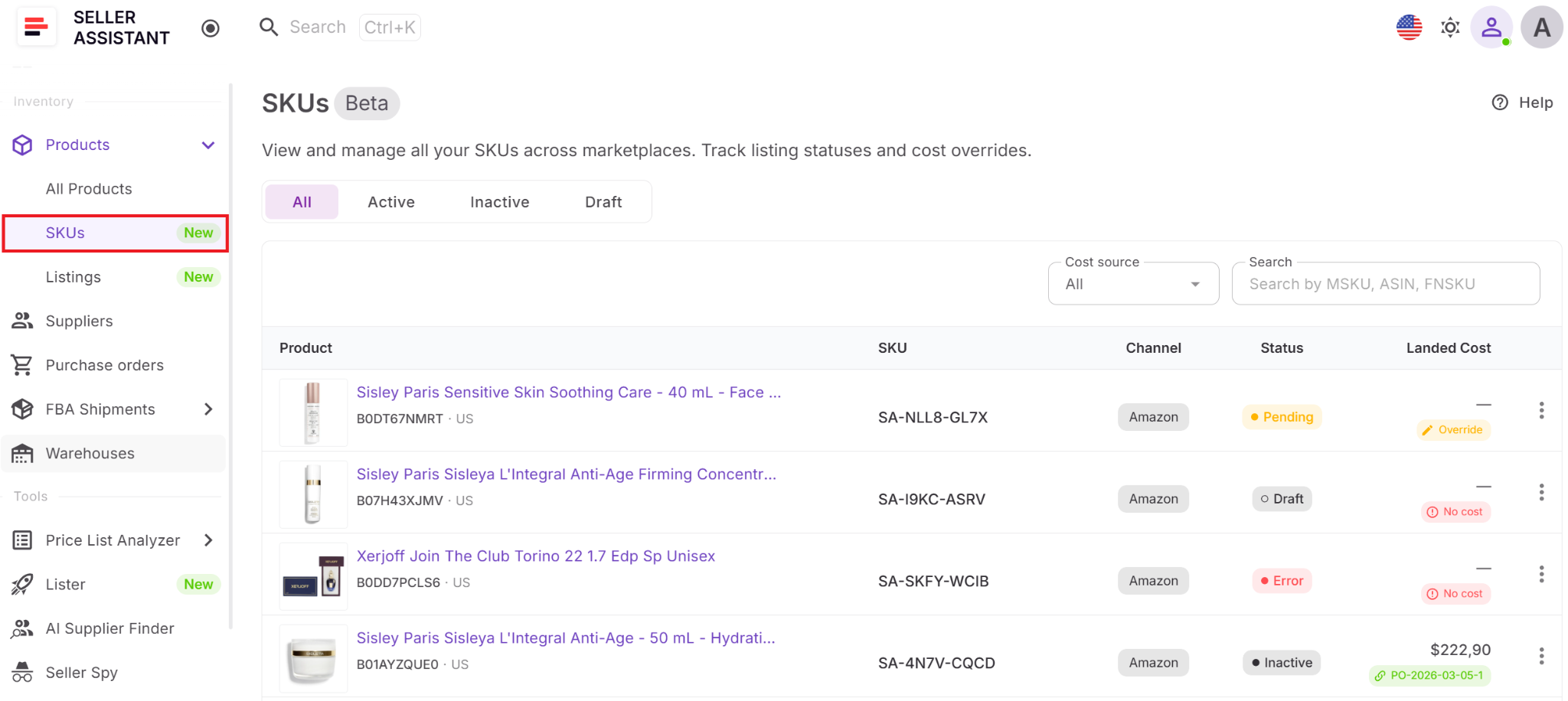Toggle light/dark theme sun icon
The width and height of the screenshot is (1568, 701).
[1450, 28]
